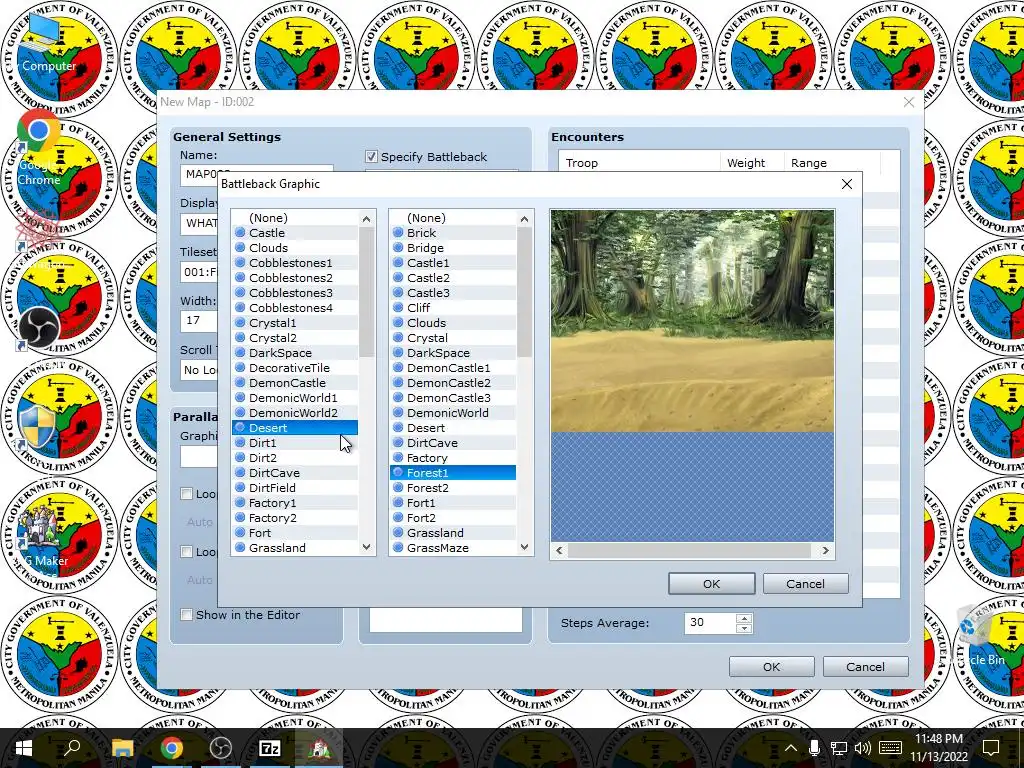Open File Explorer from the taskbar
1024x768 pixels.
coord(122,748)
